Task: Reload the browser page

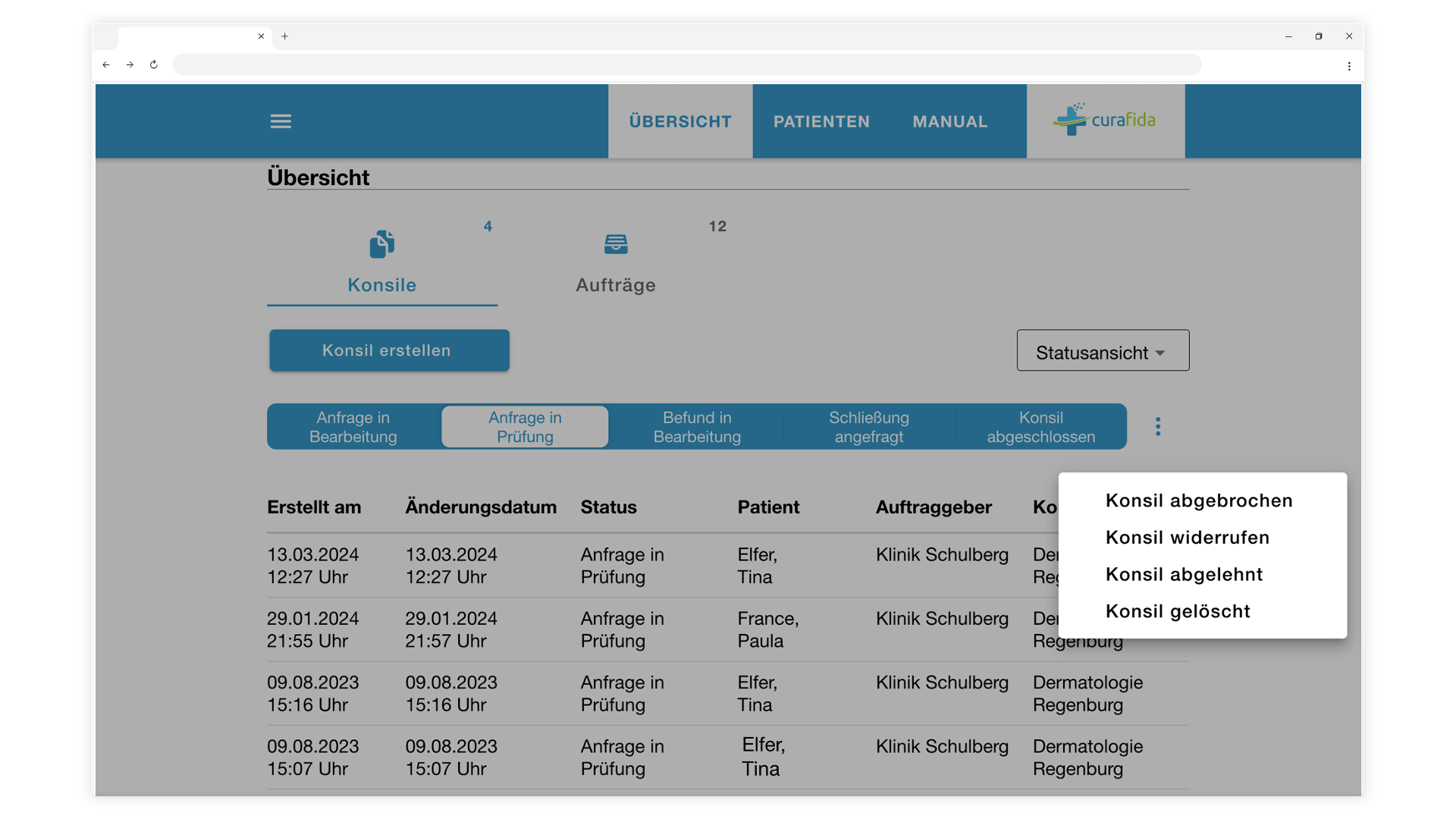Action: 154,64
